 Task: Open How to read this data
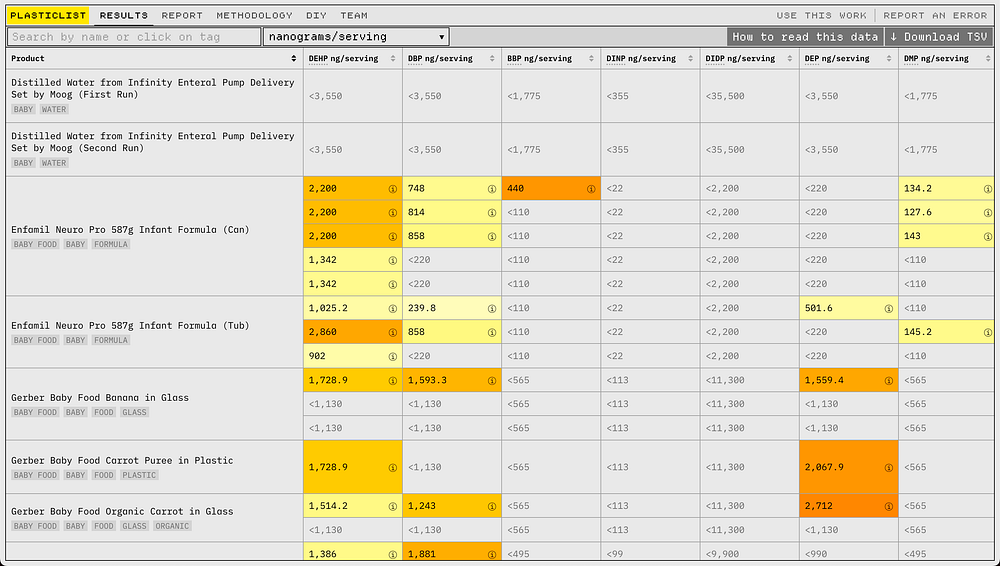point(805,36)
